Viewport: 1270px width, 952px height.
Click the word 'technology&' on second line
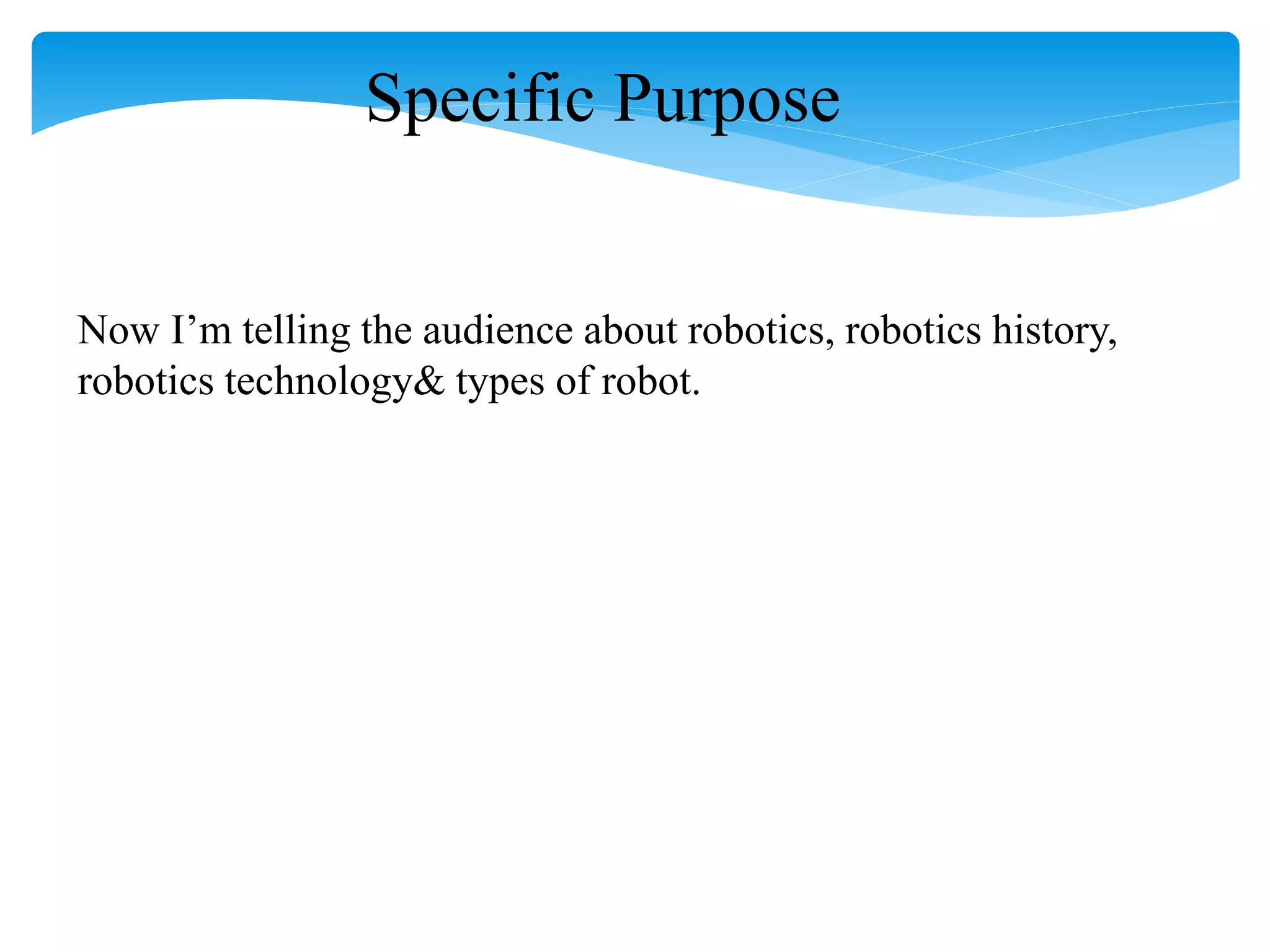(x=335, y=381)
